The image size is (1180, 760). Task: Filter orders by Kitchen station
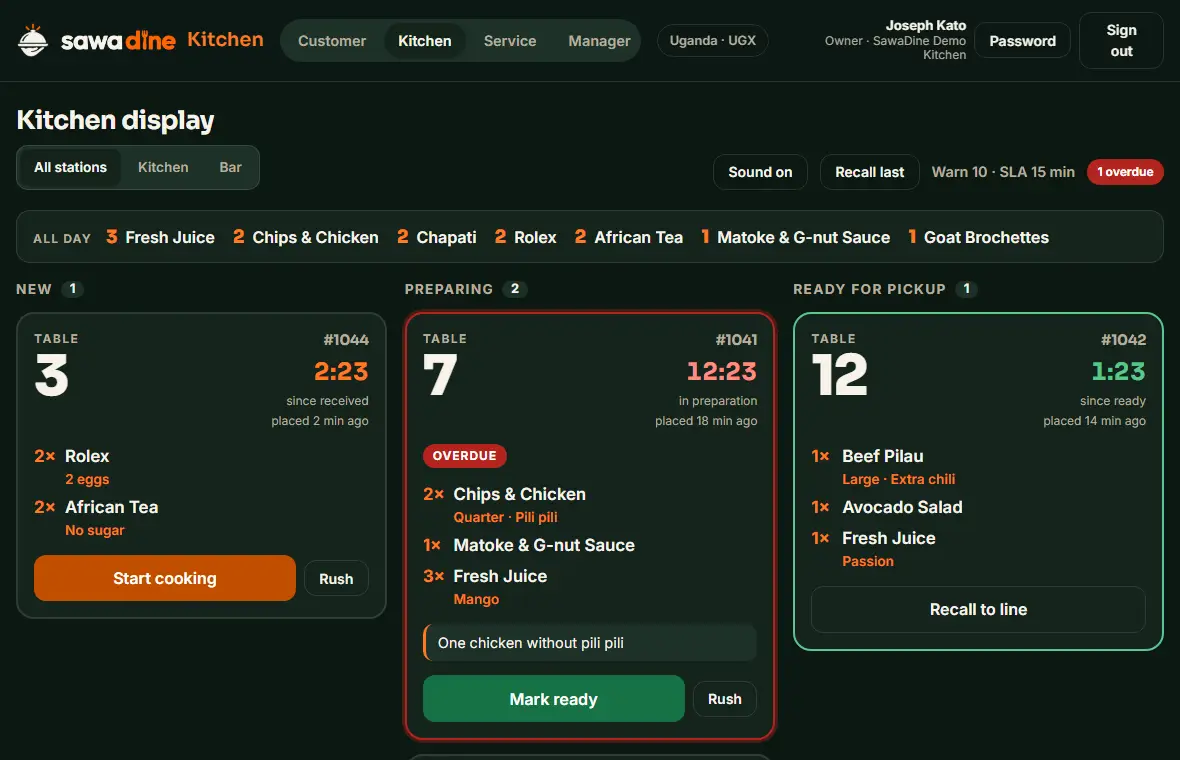point(163,167)
